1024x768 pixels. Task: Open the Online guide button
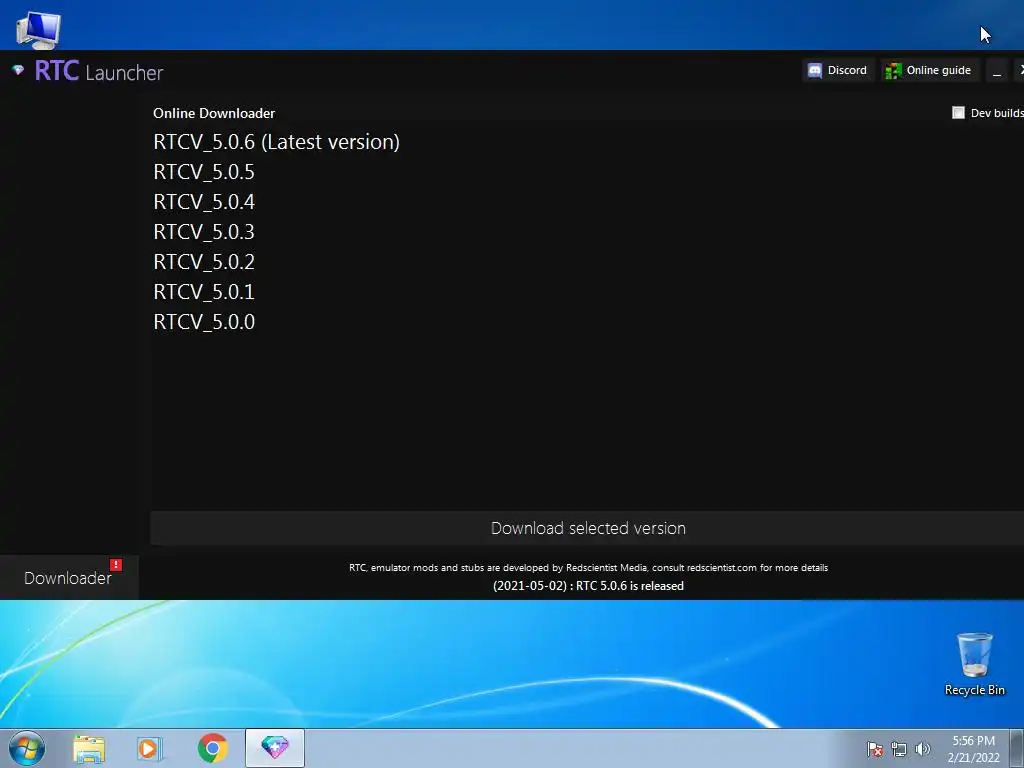pyautogui.click(x=929, y=70)
